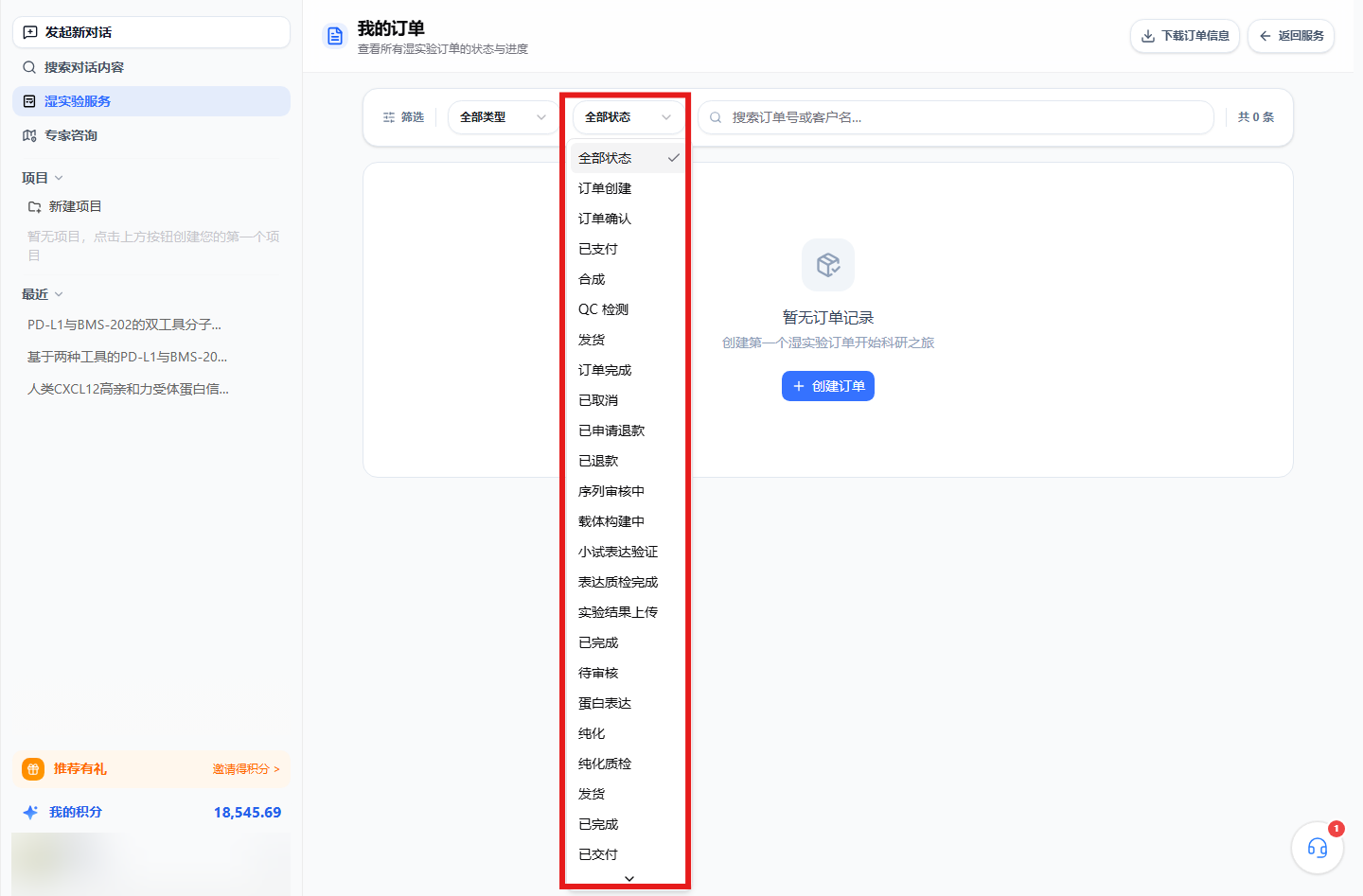Click the 筛选 filter sliders icon
This screenshot has height=896, width=1363.
(389, 117)
